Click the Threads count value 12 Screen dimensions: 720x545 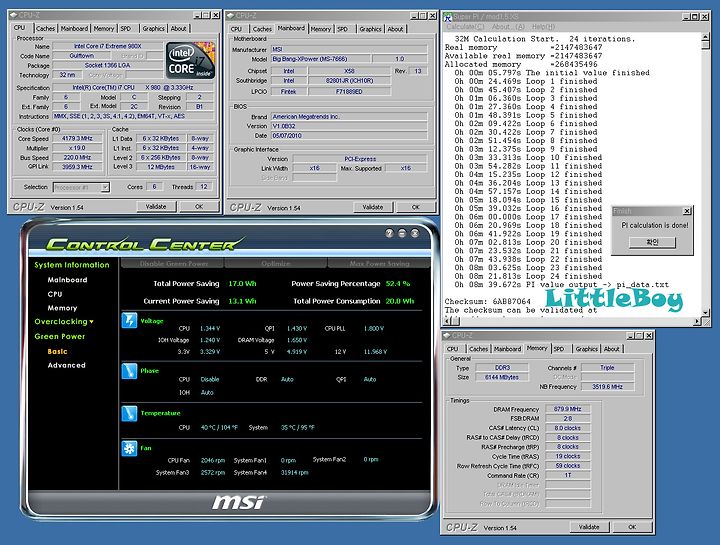tap(203, 186)
